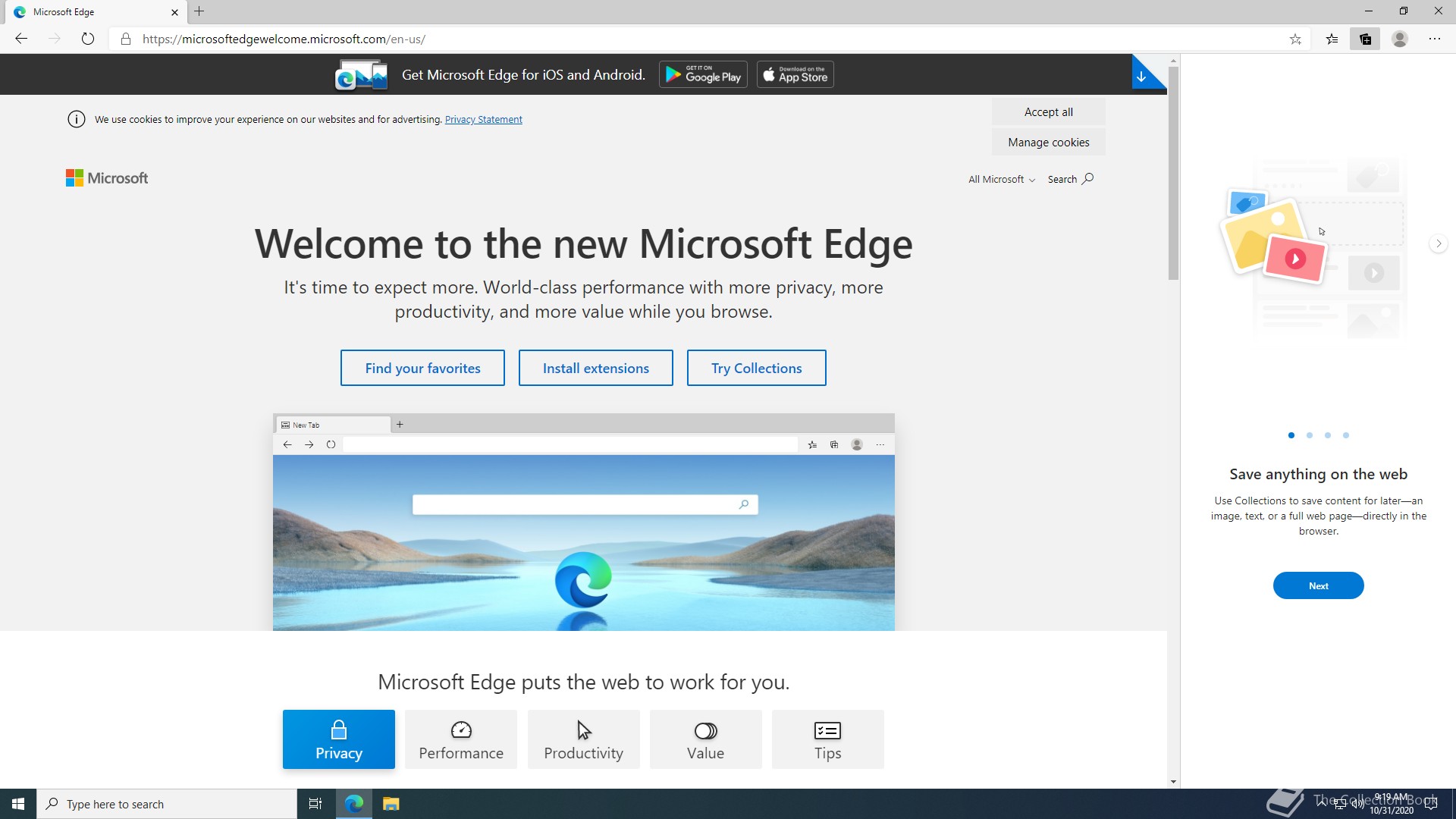Image resolution: width=1456 pixels, height=819 pixels.
Task: Advance Collections carousel with right chevron
Action: (x=1439, y=243)
